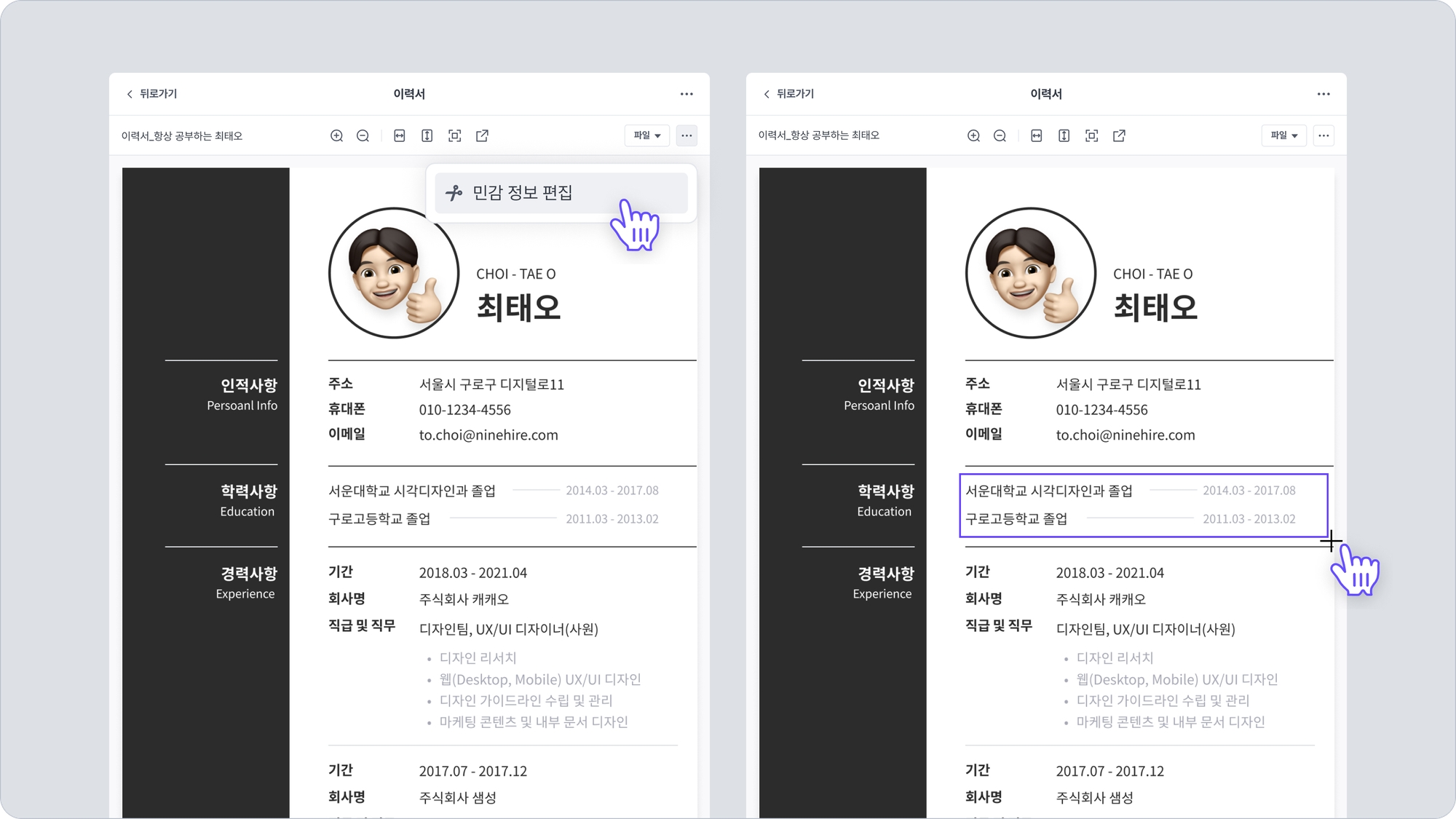
Task: Open more options beside right 파일 dropdown
Action: point(1324,135)
